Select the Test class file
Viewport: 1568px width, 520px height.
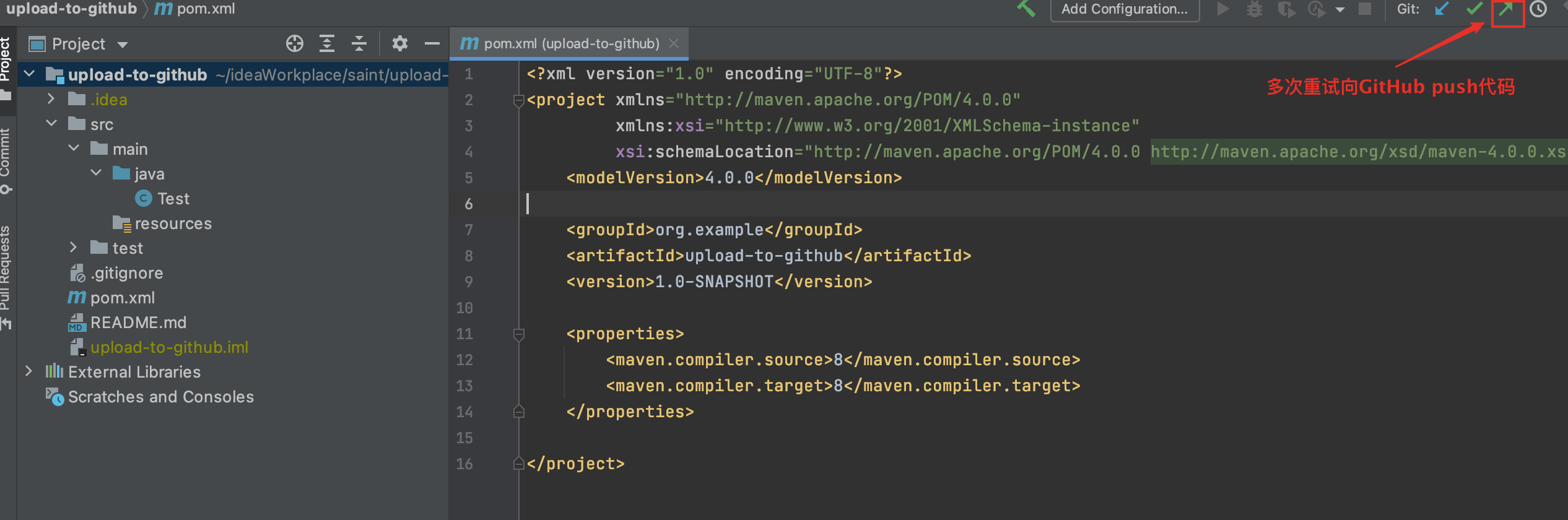click(162, 199)
